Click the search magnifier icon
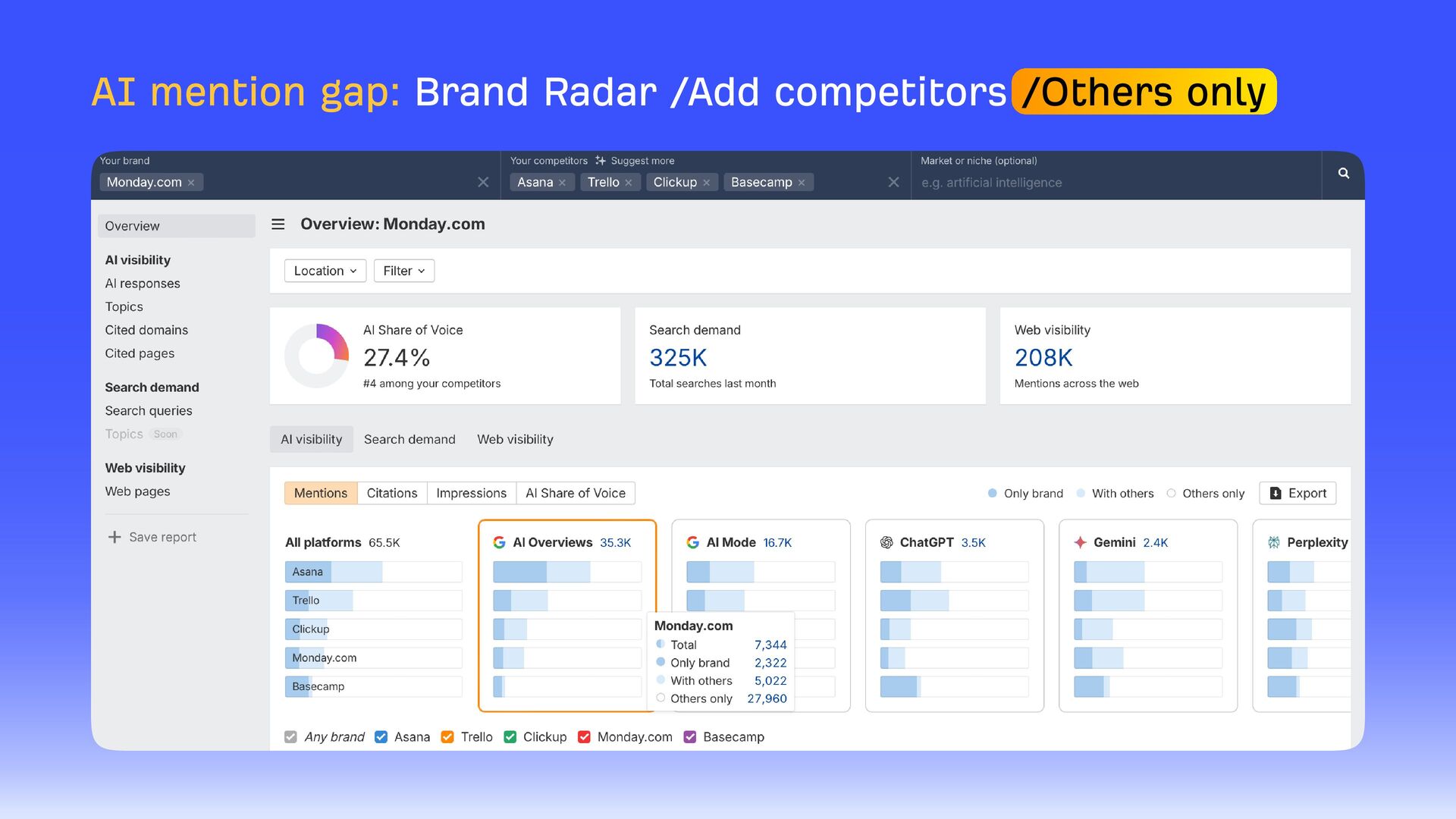This screenshot has height=819, width=1456. click(1343, 174)
